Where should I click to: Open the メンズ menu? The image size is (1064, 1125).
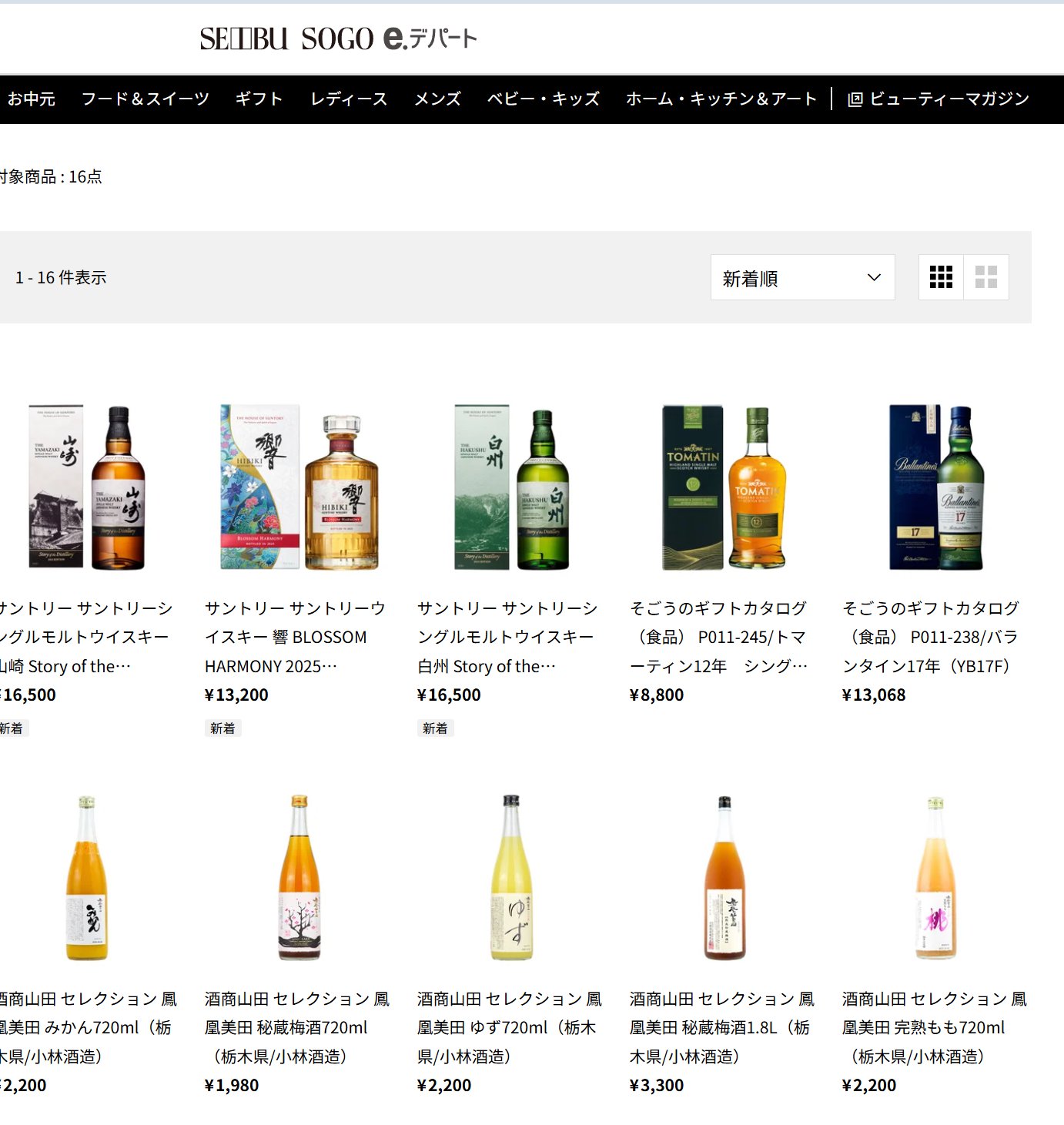[437, 99]
